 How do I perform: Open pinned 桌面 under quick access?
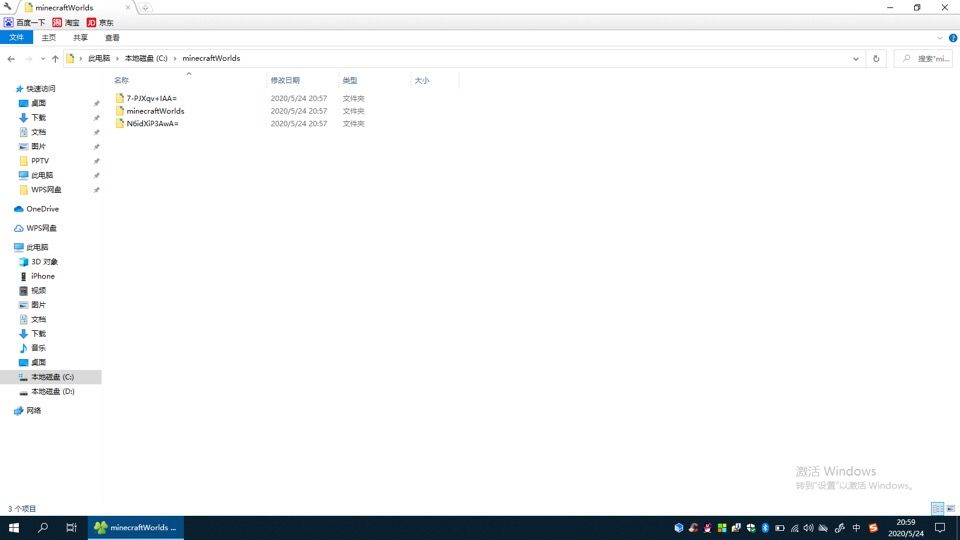tap(32, 103)
